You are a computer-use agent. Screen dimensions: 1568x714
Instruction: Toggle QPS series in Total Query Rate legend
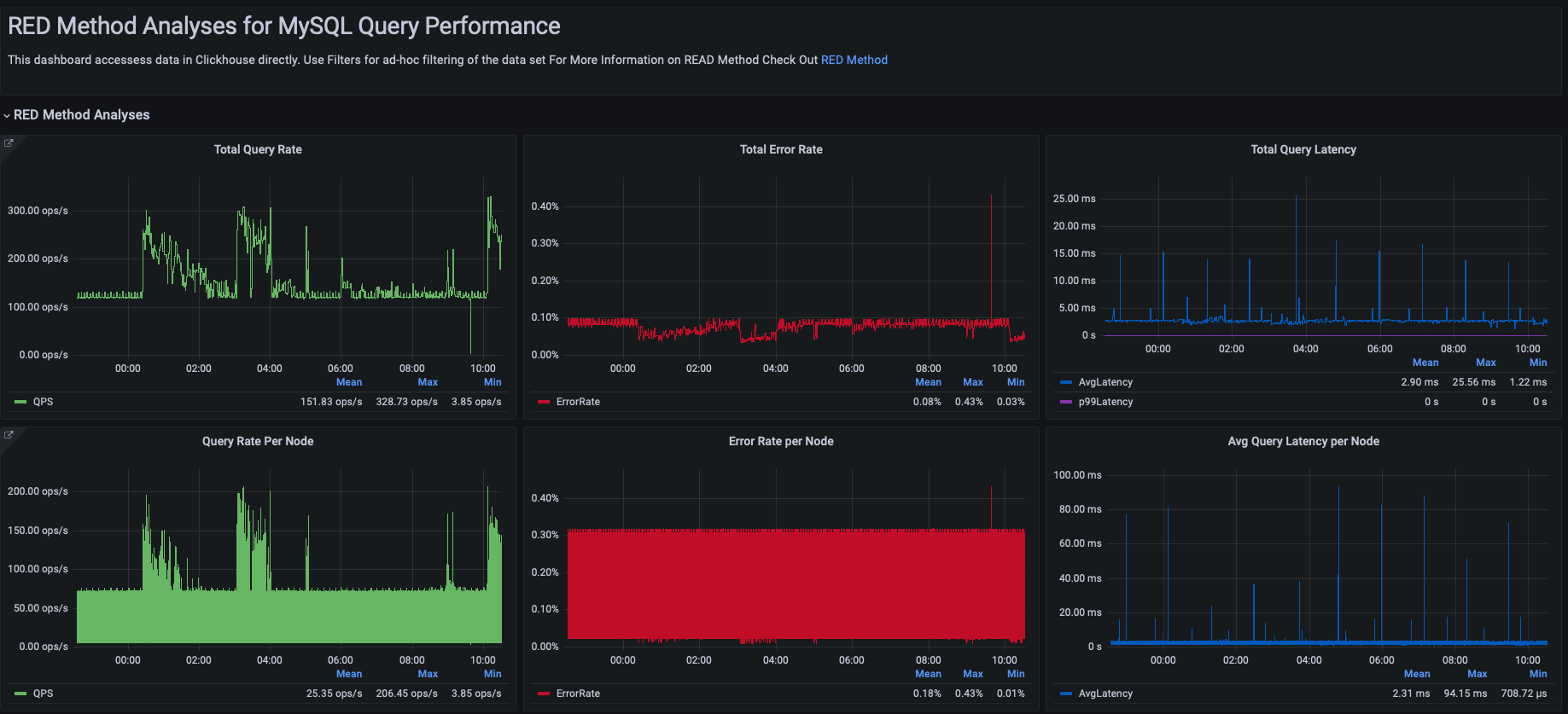click(43, 402)
